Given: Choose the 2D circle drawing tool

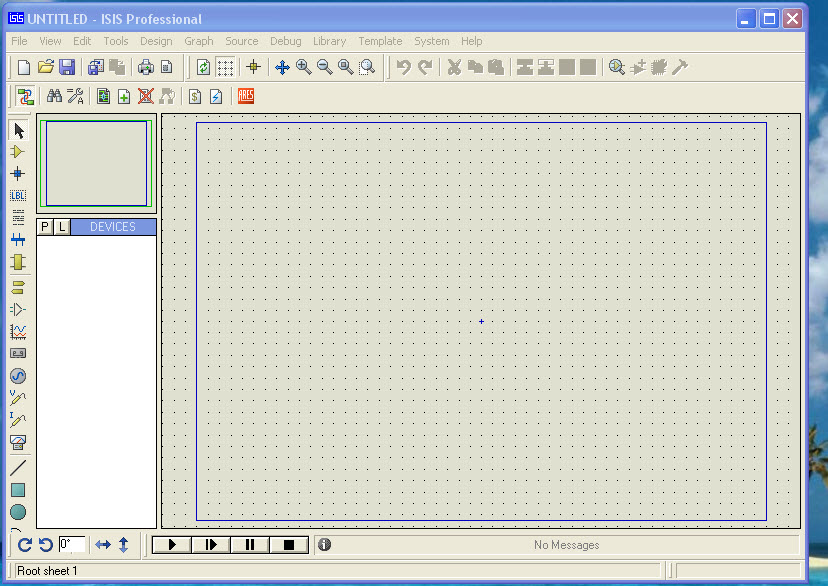Looking at the screenshot, I should coord(18,512).
